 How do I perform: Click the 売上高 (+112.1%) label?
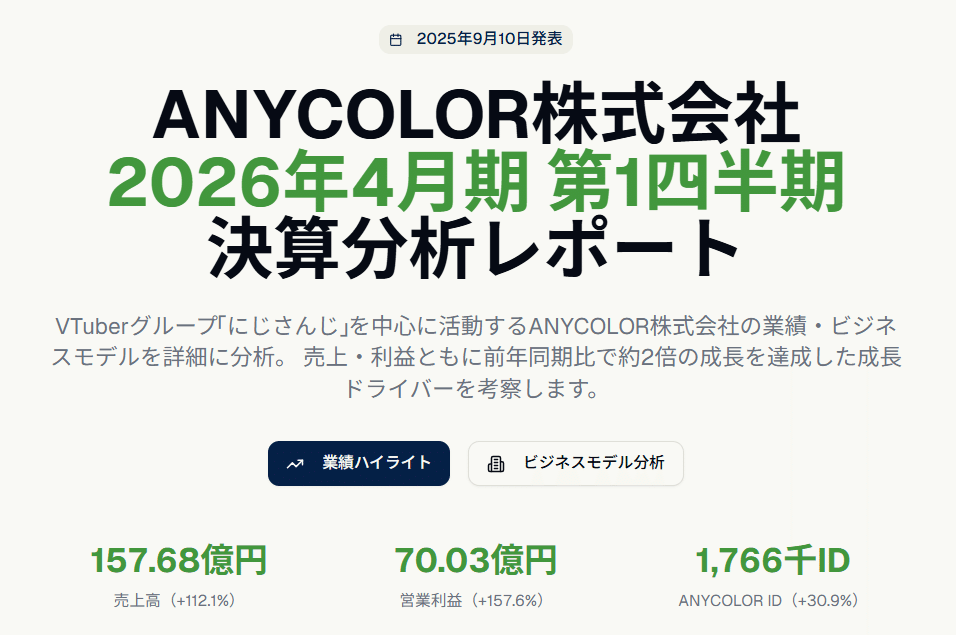pyautogui.click(x=174, y=600)
